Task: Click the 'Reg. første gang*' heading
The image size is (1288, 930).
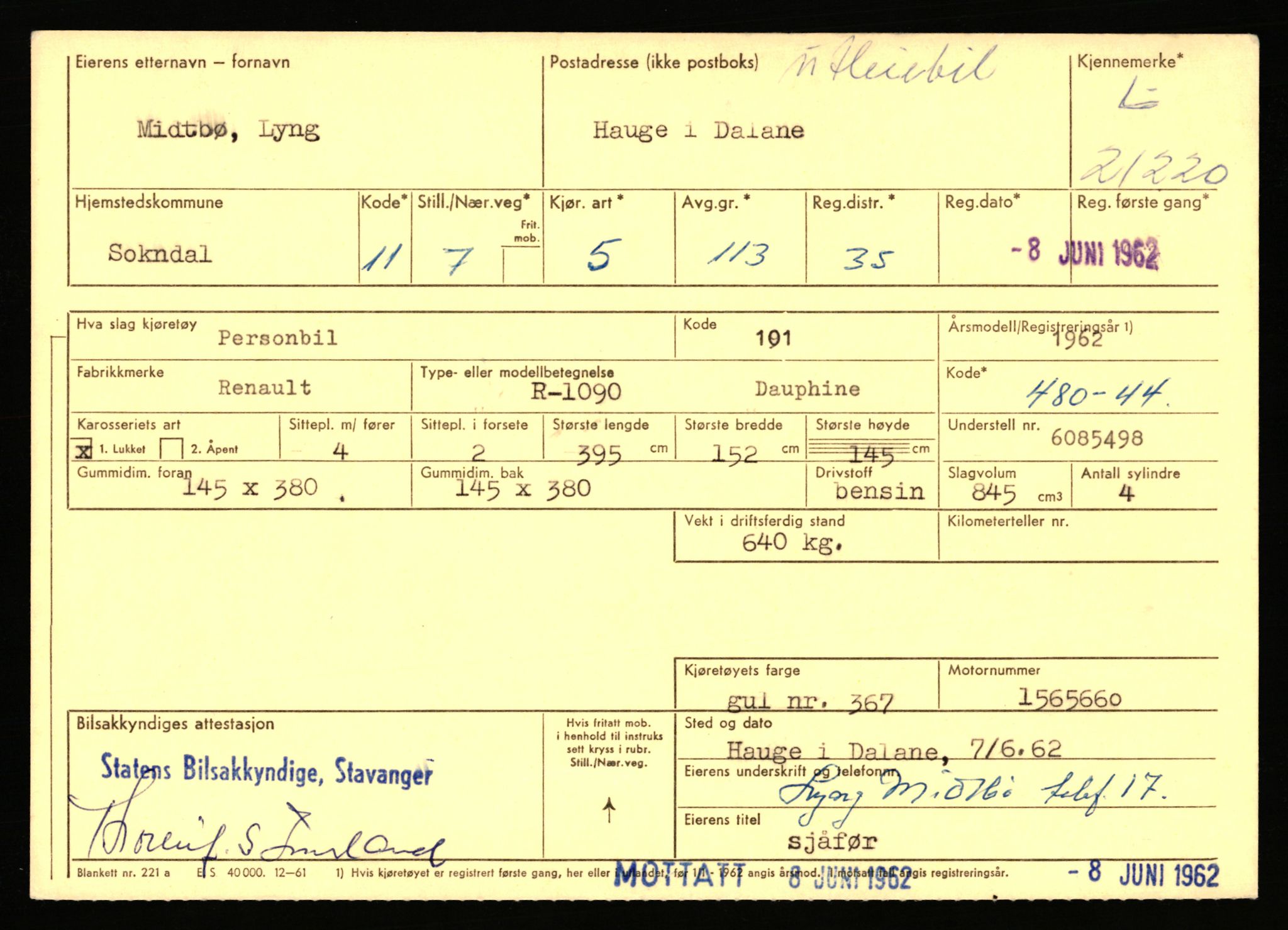Action: coord(1143,202)
